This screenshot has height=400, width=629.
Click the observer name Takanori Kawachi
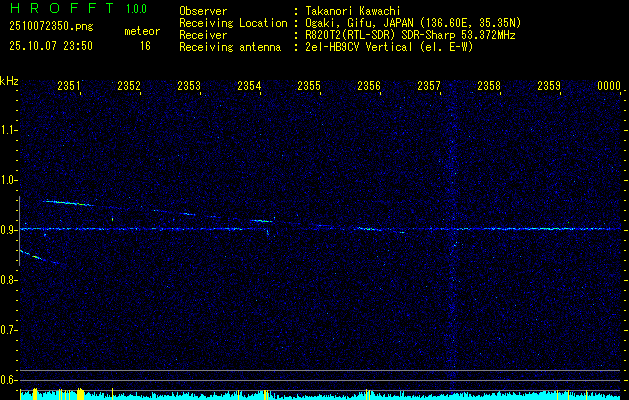pos(351,11)
